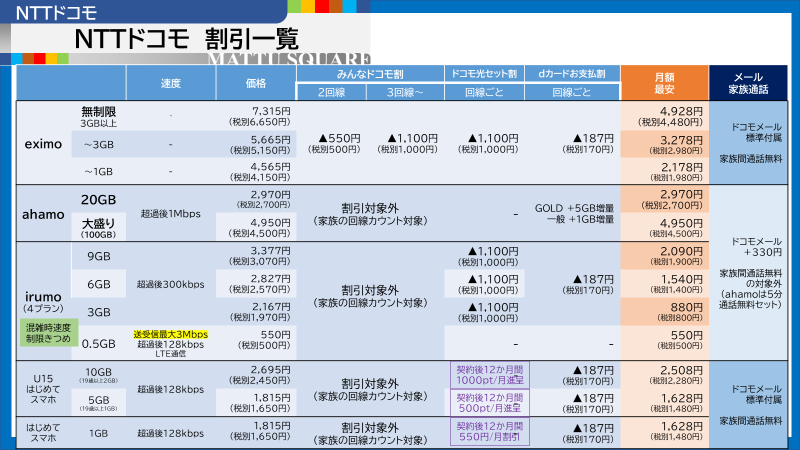Click the '3回線~' sub-header
This screenshot has height=450, width=800.
tap(405, 92)
